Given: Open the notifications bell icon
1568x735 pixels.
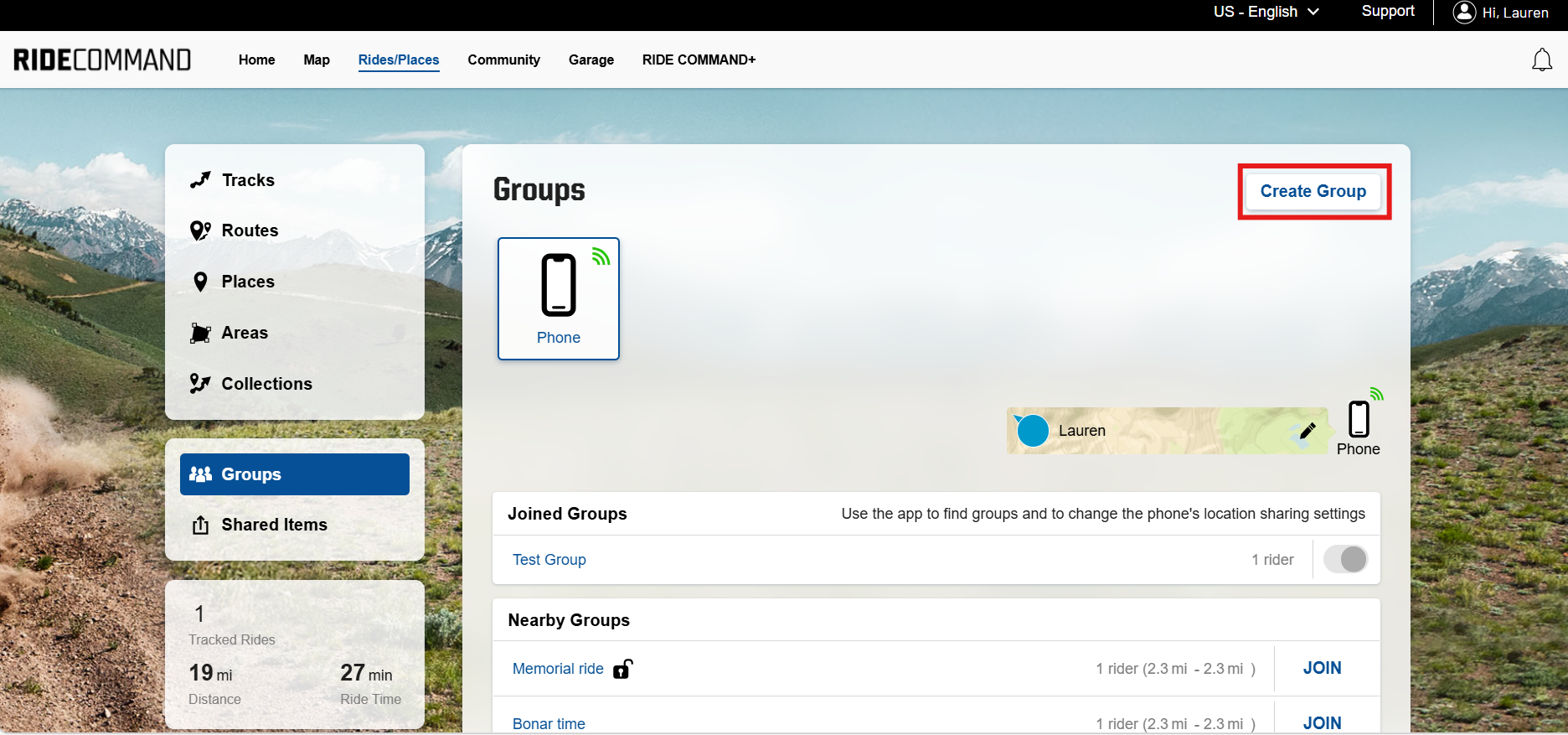Looking at the screenshot, I should [x=1542, y=60].
